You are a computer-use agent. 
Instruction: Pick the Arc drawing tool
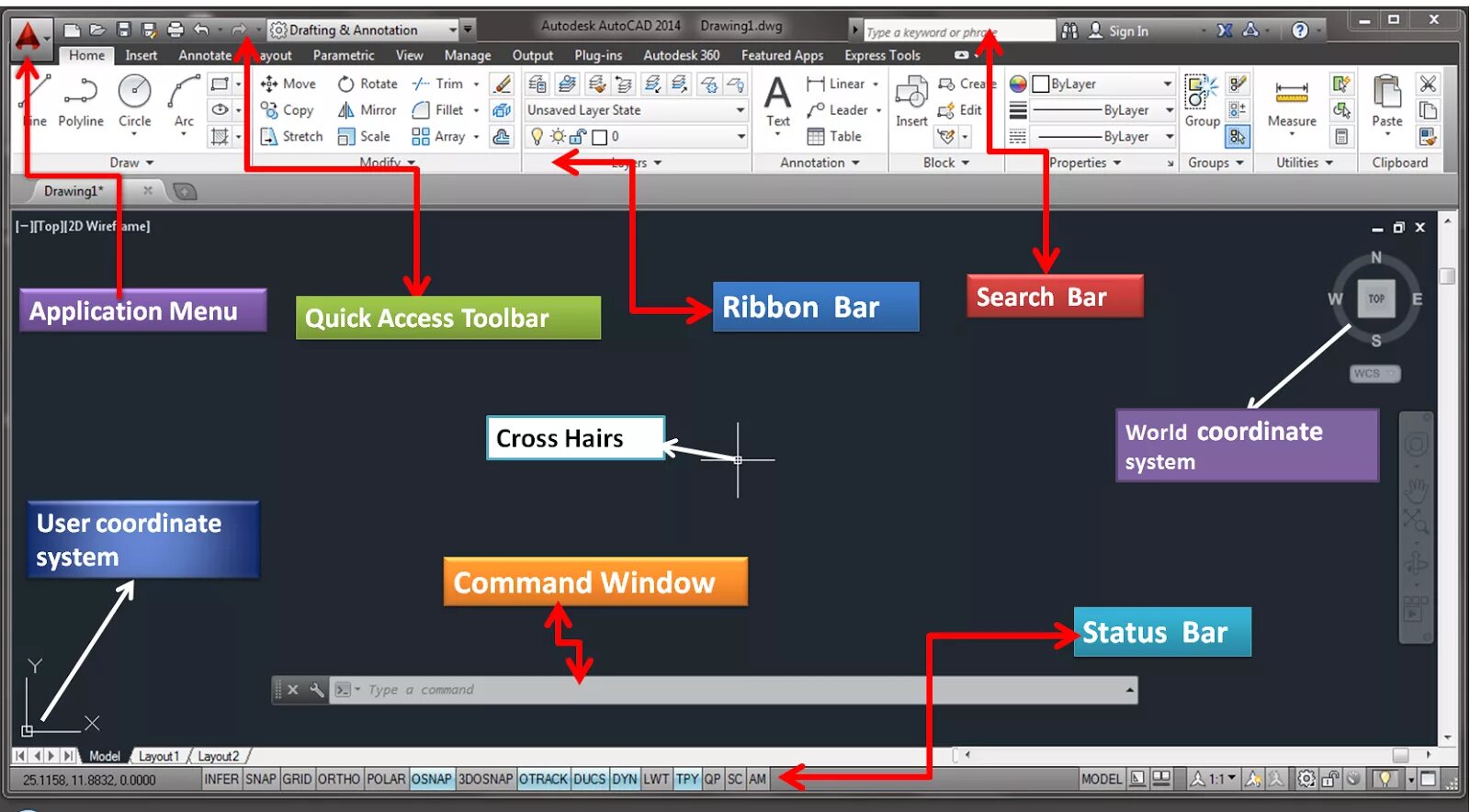pos(184,101)
